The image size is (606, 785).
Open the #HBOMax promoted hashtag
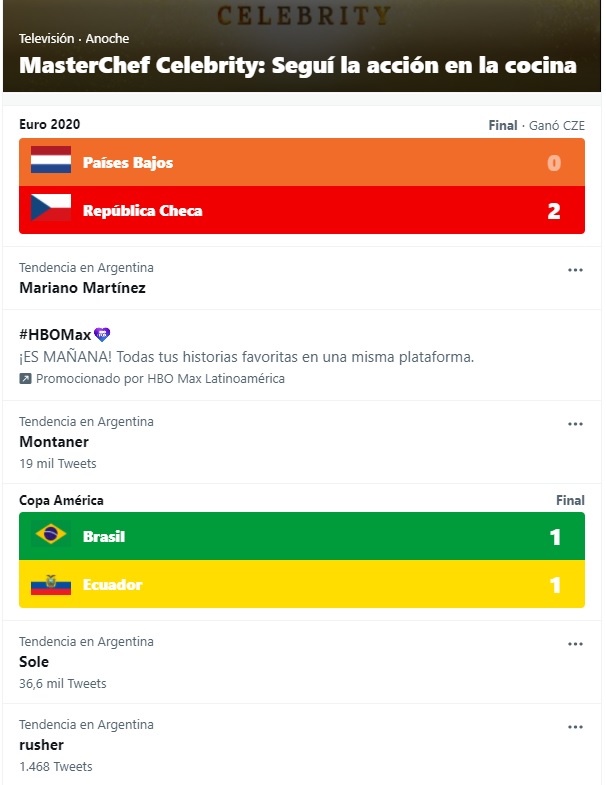coord(54,334)
